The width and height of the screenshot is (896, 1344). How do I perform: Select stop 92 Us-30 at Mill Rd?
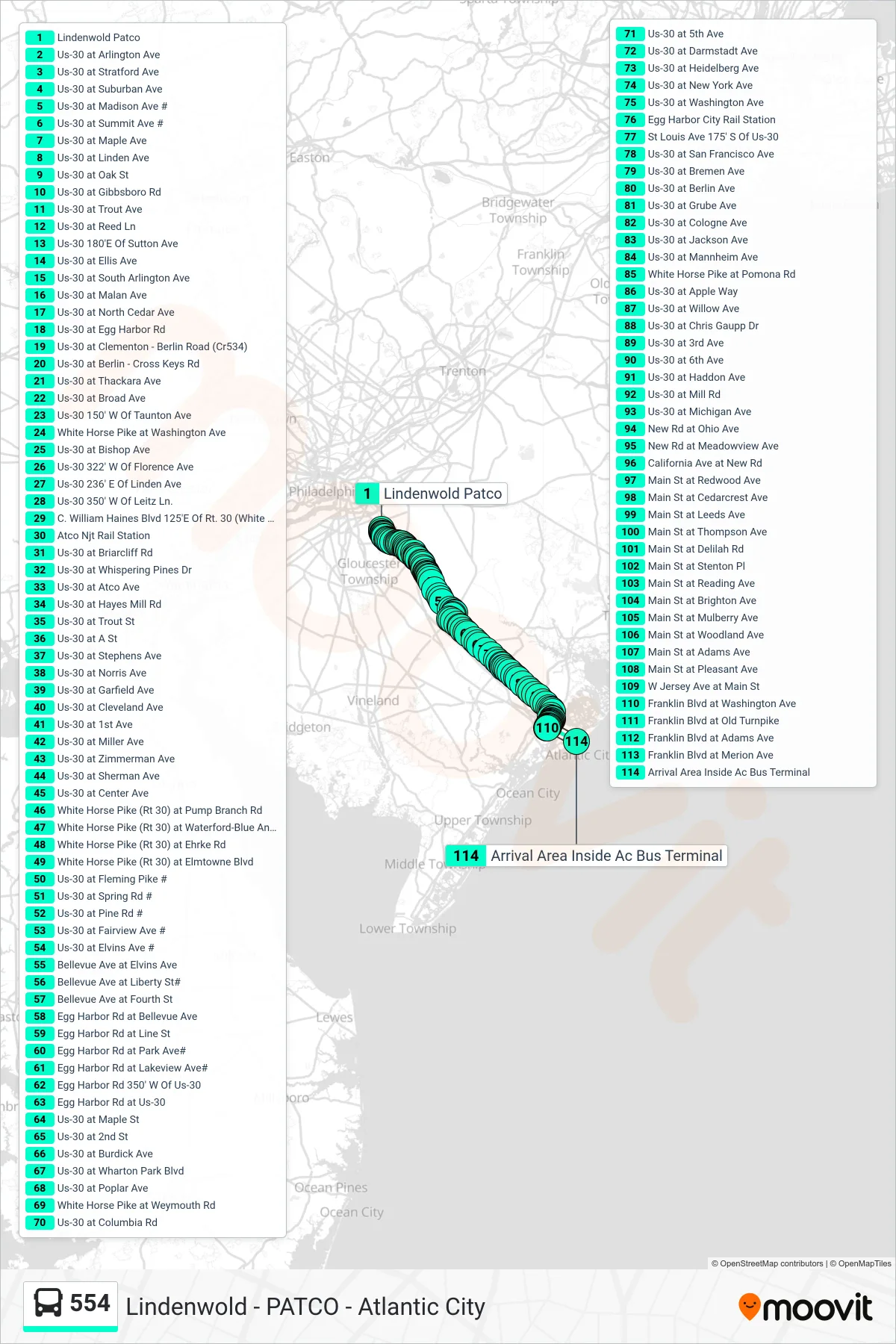(x=669, y=394)
